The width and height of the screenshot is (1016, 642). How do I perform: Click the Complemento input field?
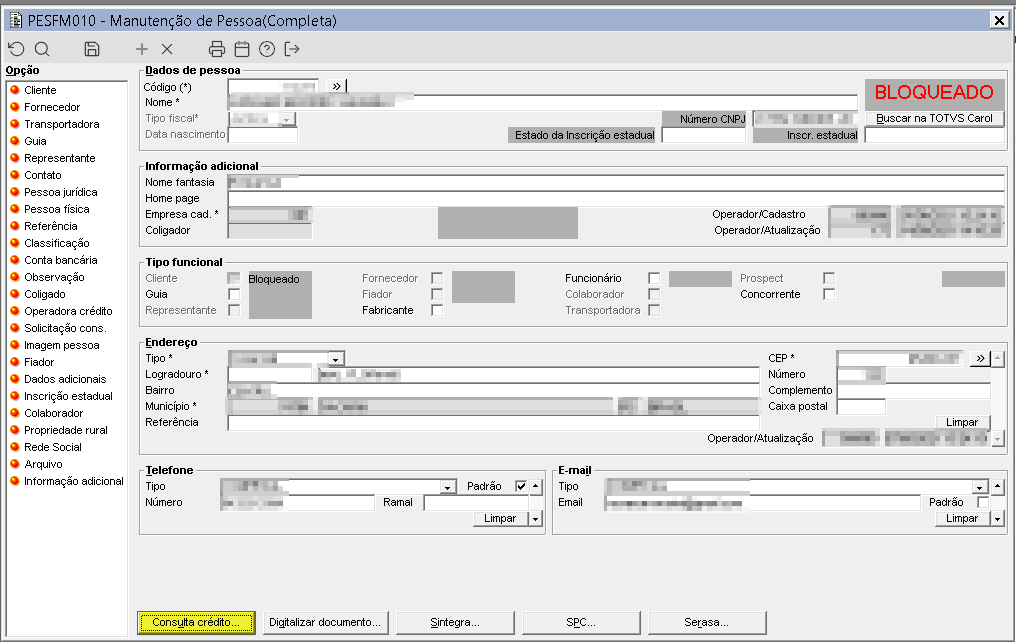tap(914, 391)
